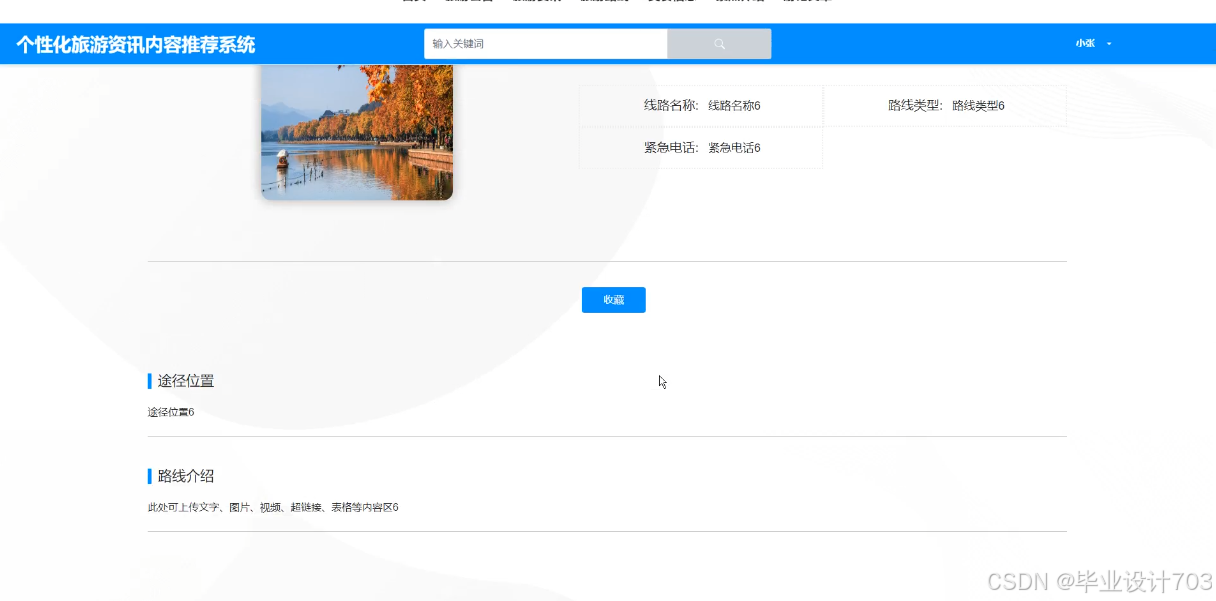Click the magnifier search icon button
Screen dimensions: 1216x601
click(x=719, y=44)
